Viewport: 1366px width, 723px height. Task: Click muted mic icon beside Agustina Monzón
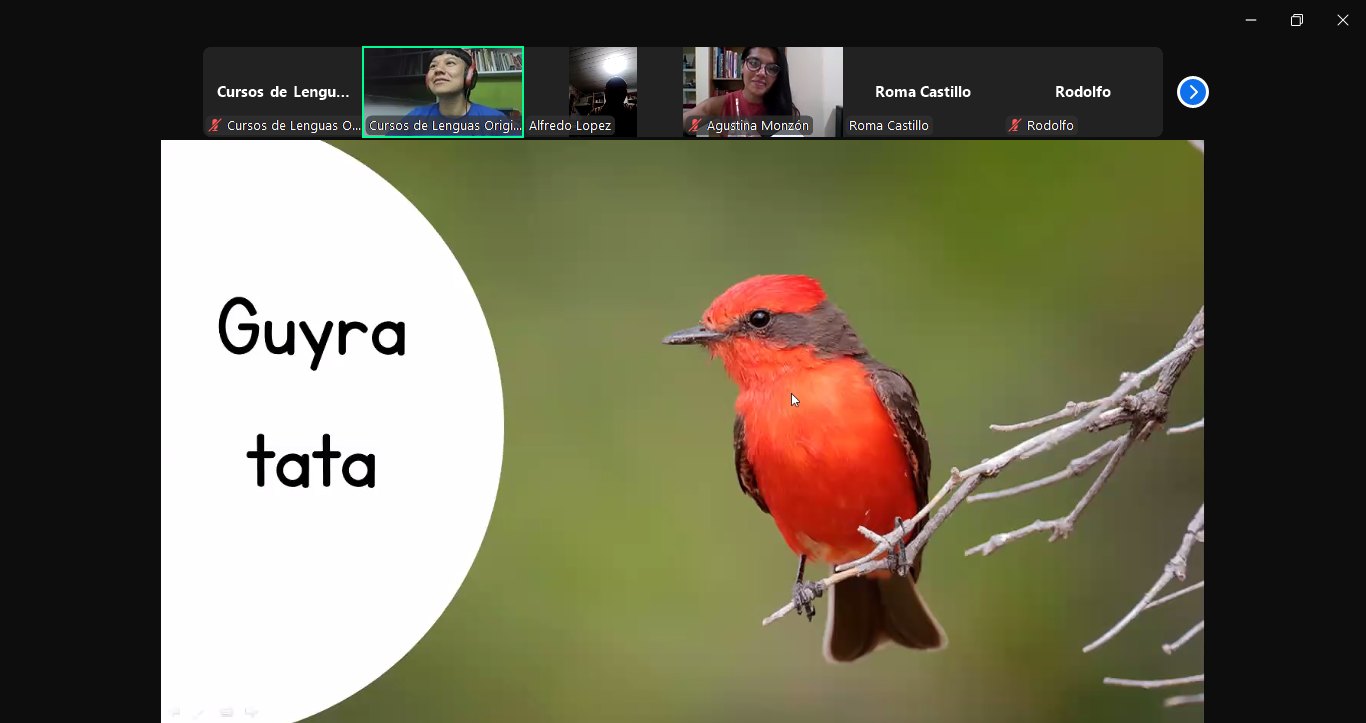click(x=695, y=126)
